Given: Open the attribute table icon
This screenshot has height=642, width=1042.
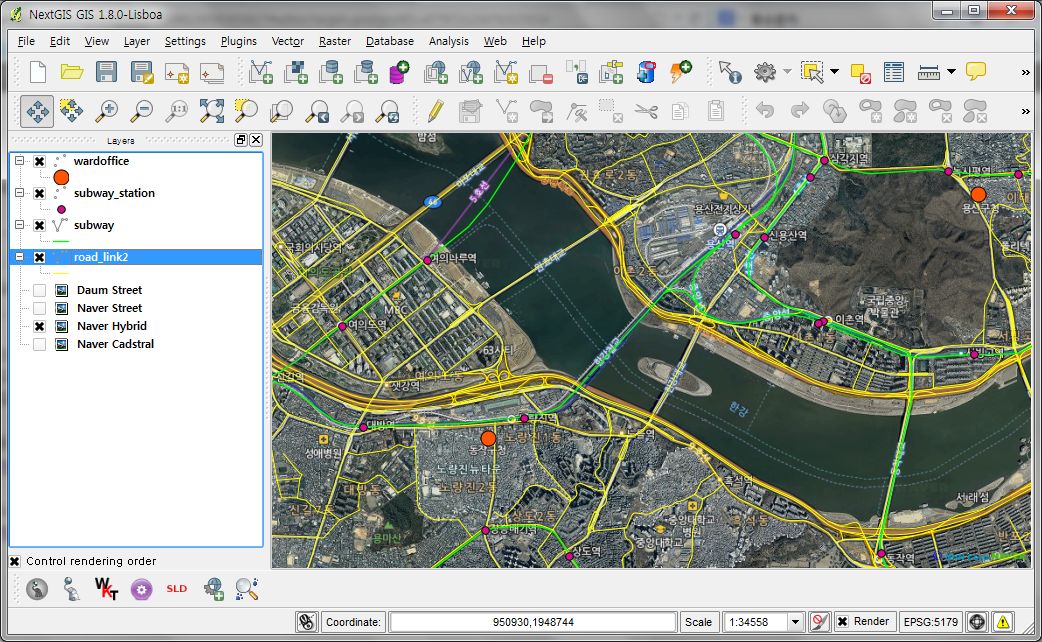Looking at the screenshot, I should [893, 72].
